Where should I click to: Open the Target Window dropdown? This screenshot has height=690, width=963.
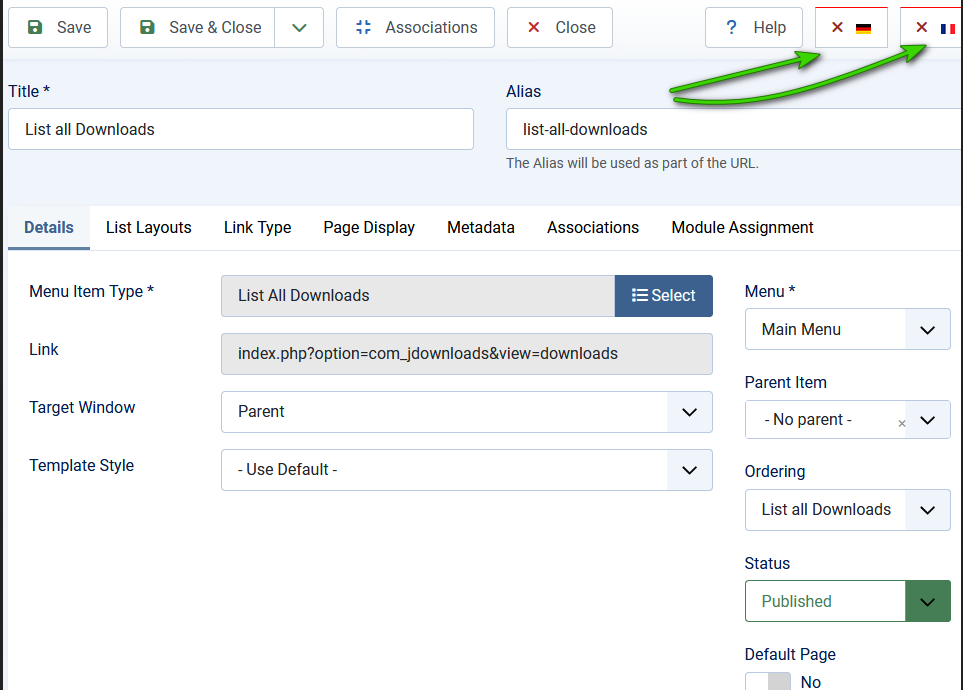point(467,412)
